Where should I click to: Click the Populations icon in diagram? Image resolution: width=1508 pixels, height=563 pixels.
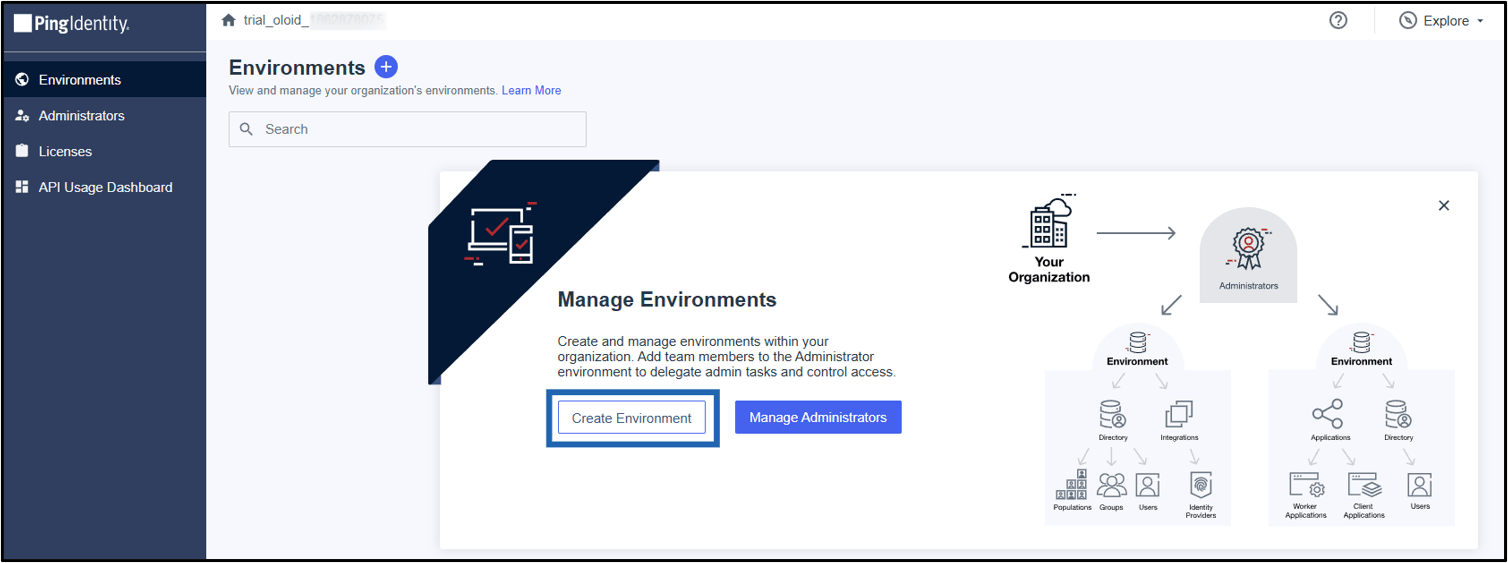click(1072, 485)
